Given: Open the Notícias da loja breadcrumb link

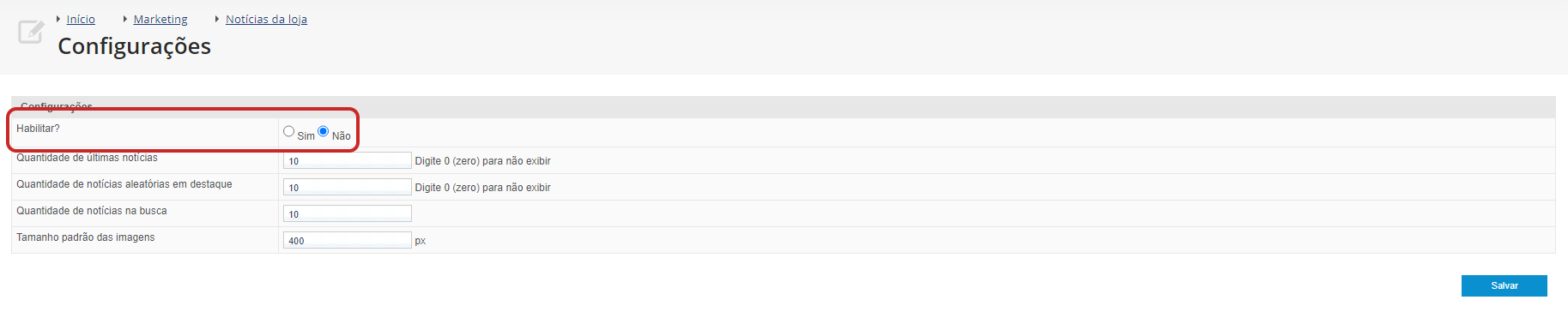Looking at the screenshot, I should click(x=266, y=19).
